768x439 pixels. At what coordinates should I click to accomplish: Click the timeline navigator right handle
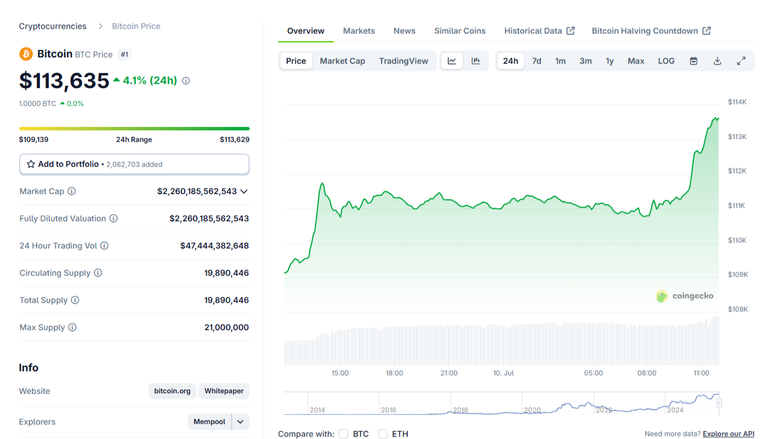click(x=719, y=403)
